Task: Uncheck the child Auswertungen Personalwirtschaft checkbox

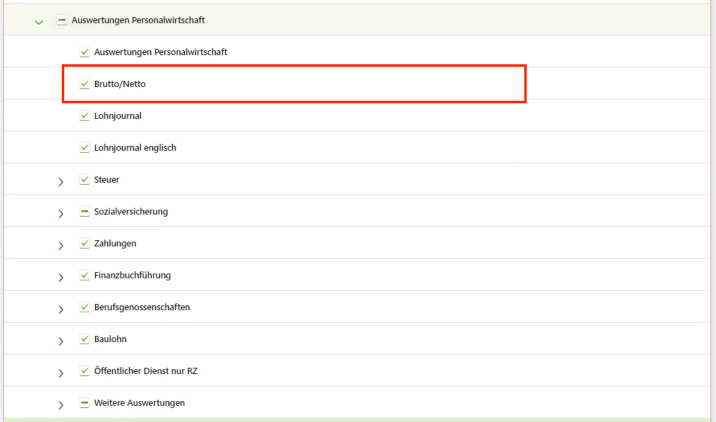Action: pos(84,52)
